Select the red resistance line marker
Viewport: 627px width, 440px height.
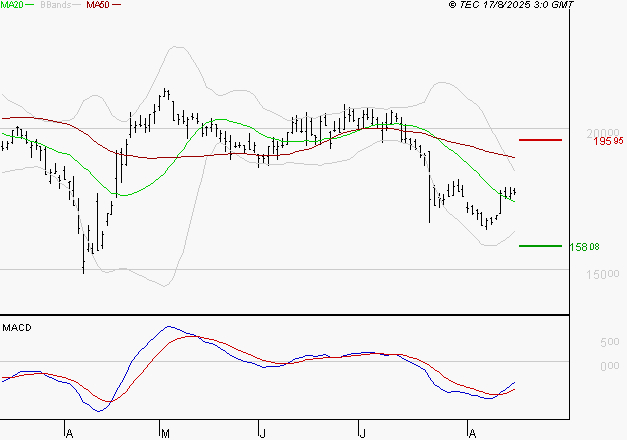539,141
